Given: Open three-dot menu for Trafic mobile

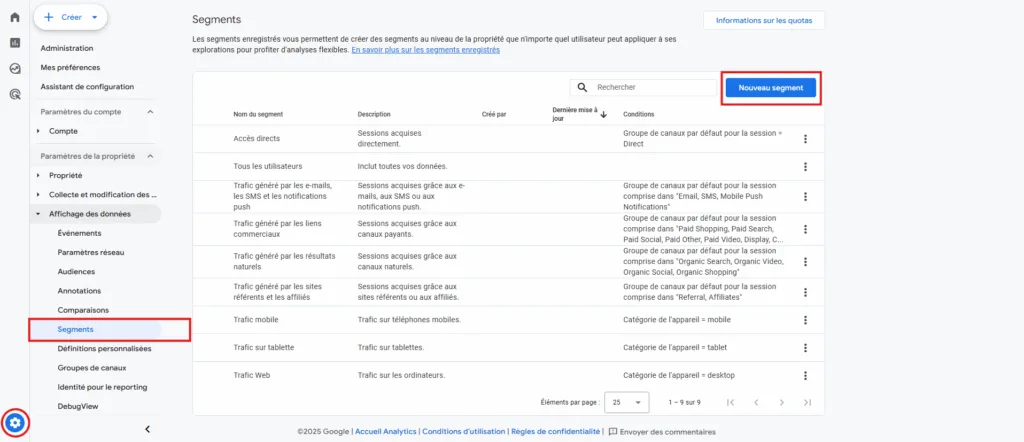Looking at the screenshot, I should coord(805,319).
